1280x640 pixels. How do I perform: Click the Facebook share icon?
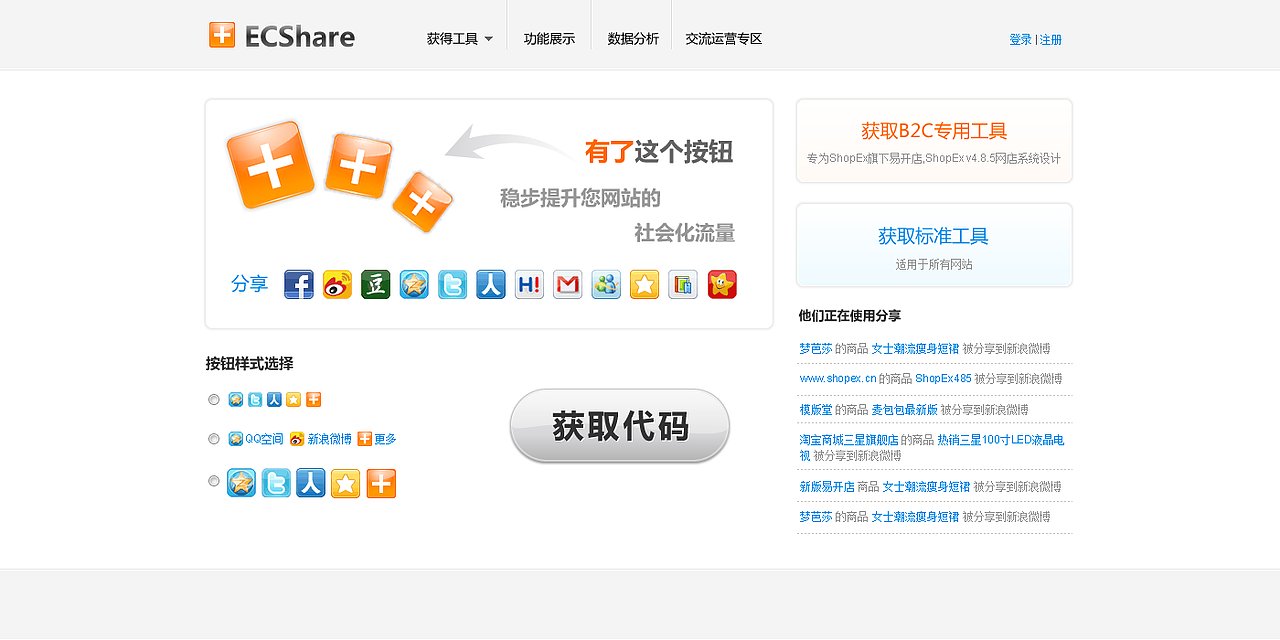[299, 285]
